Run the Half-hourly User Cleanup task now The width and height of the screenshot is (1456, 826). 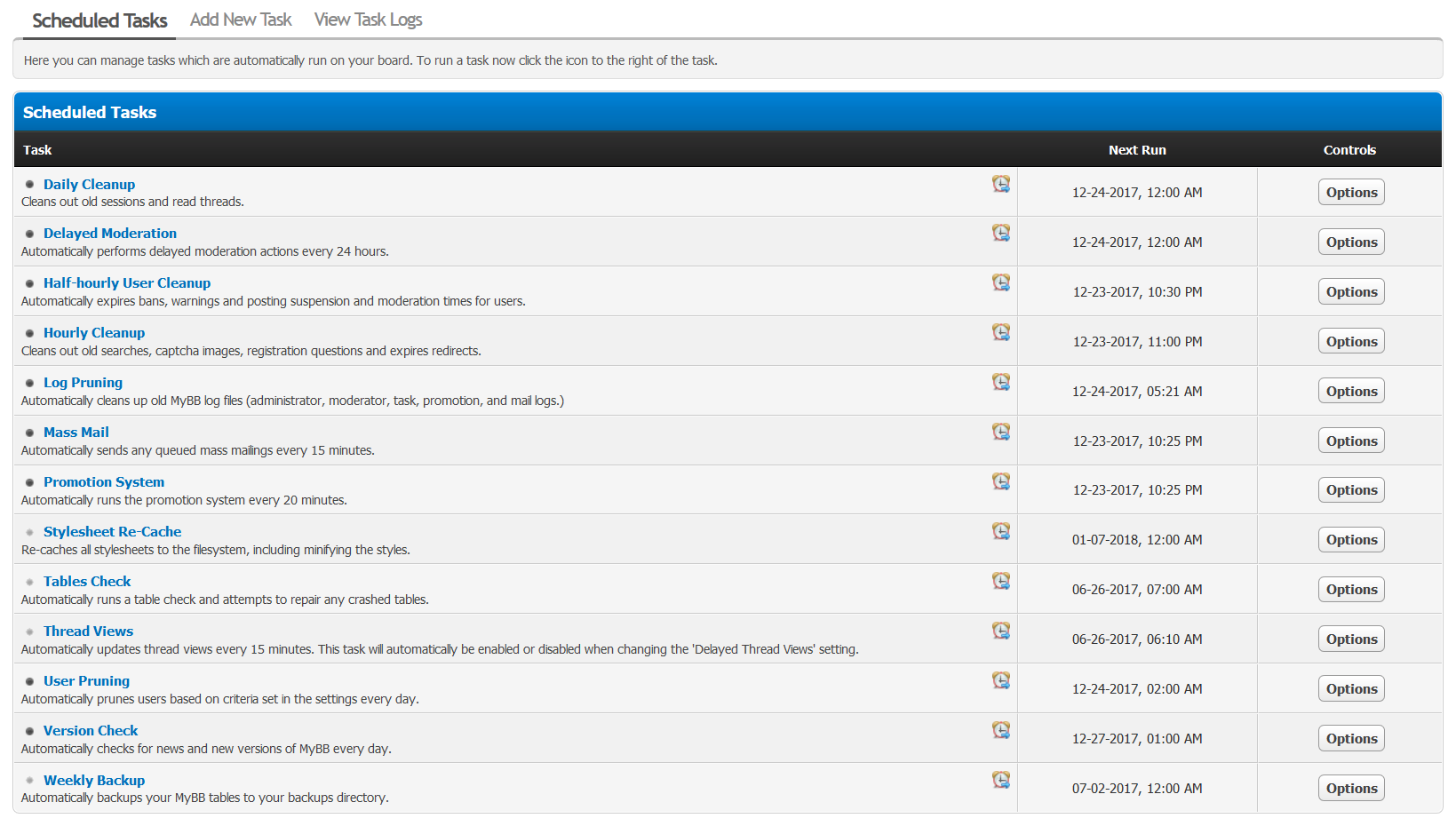(x=1001, y=282)
